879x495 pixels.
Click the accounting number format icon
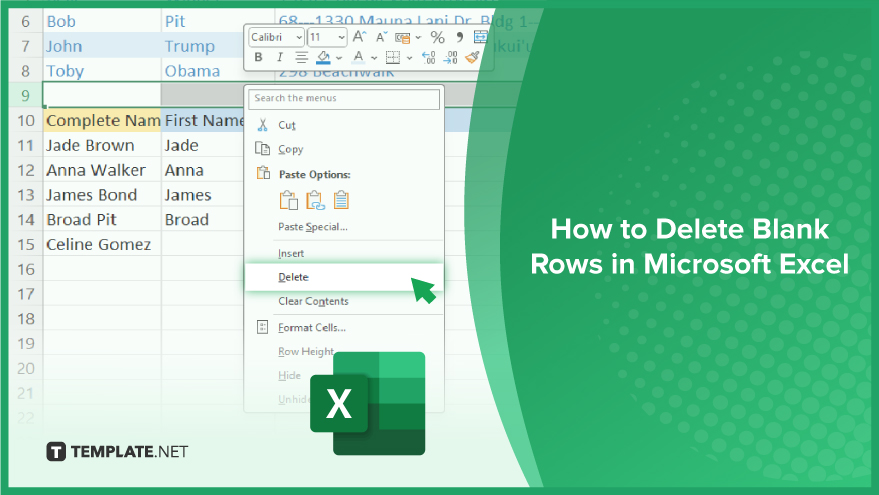(403, 38)
